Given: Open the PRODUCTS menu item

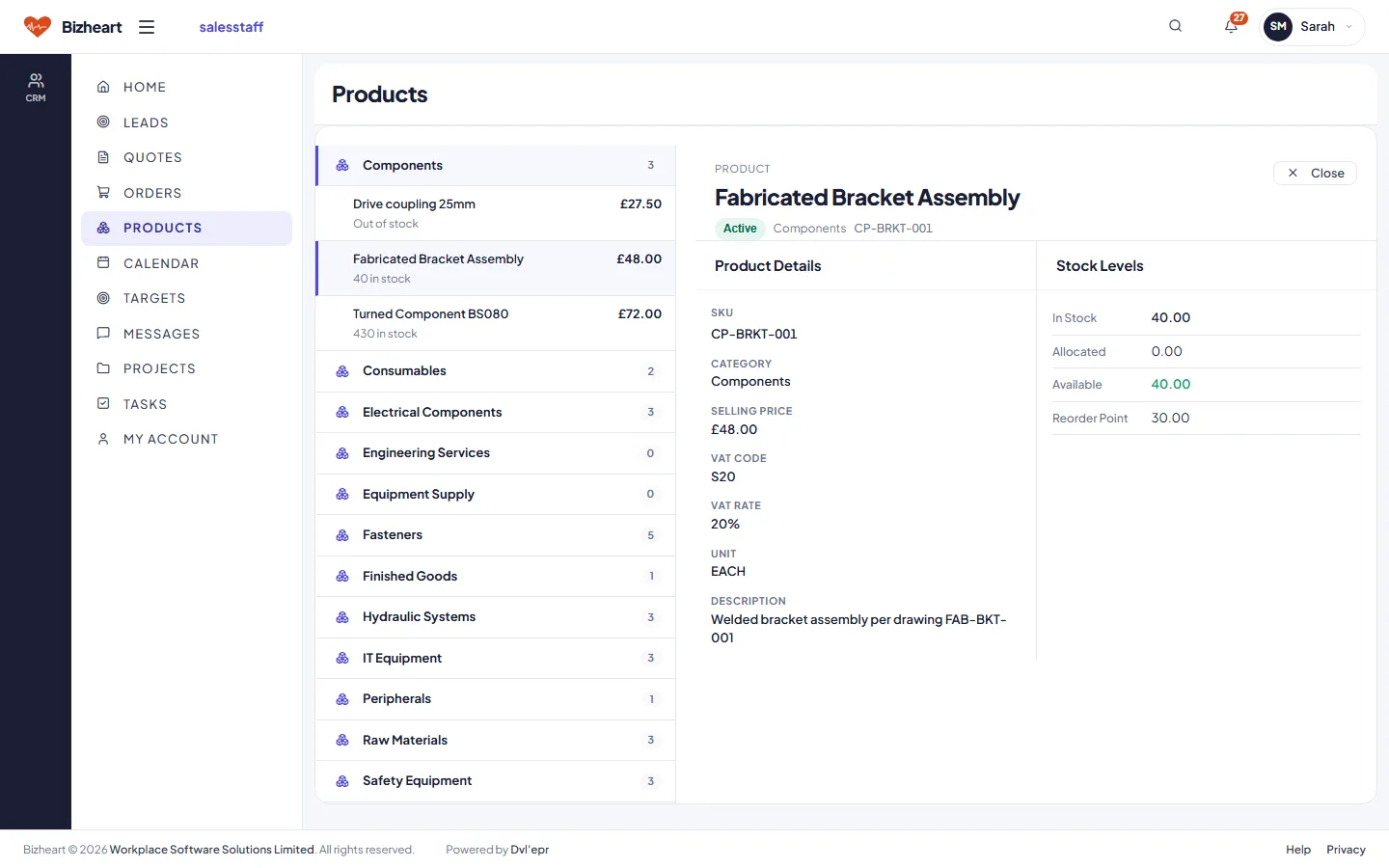Looking at the screenshot, I should coord(187,229).
